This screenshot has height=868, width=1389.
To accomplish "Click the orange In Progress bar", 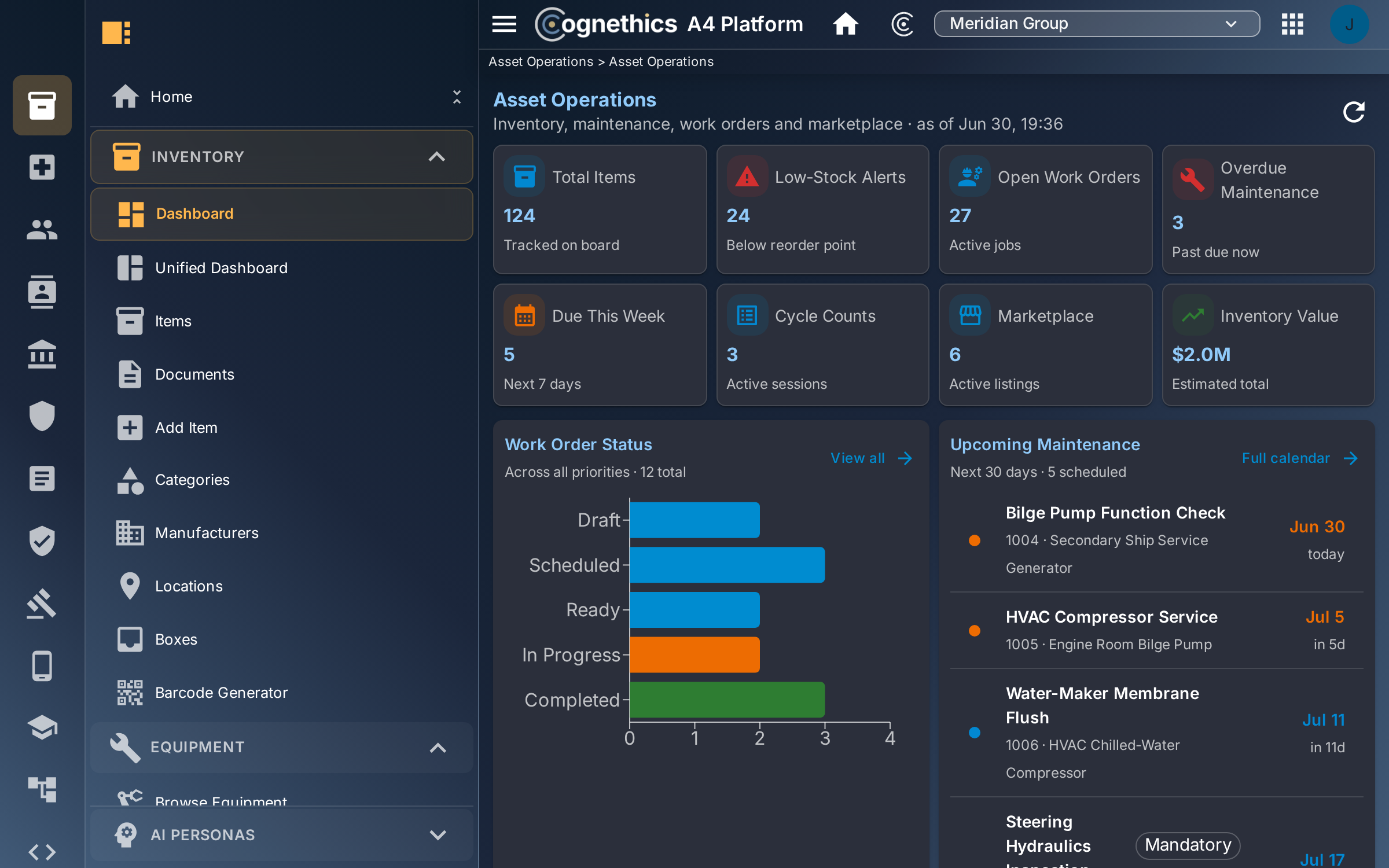I will (694, 654).
